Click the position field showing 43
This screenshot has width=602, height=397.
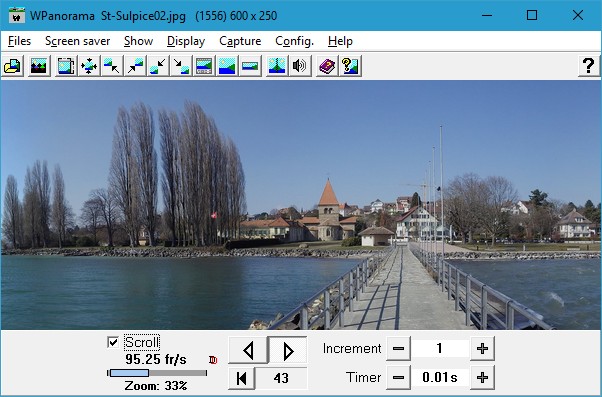coord(281,378)
